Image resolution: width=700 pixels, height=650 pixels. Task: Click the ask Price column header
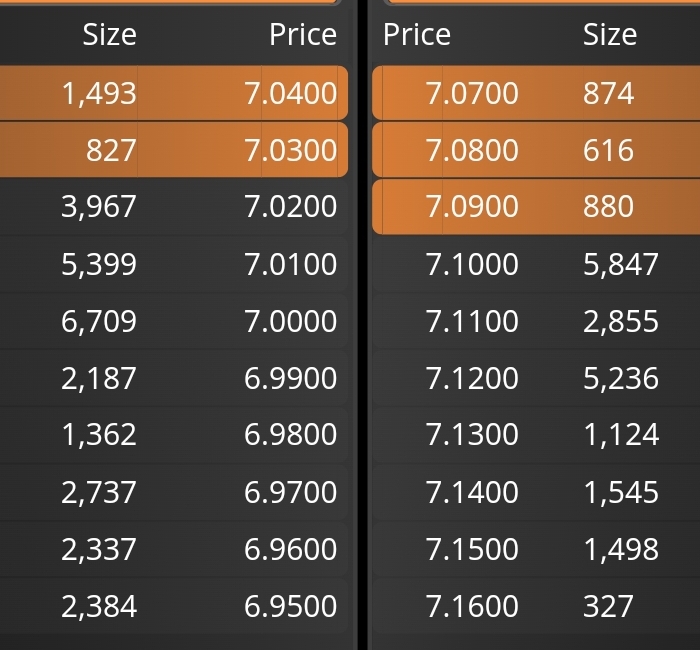click(x=417, y=34)
